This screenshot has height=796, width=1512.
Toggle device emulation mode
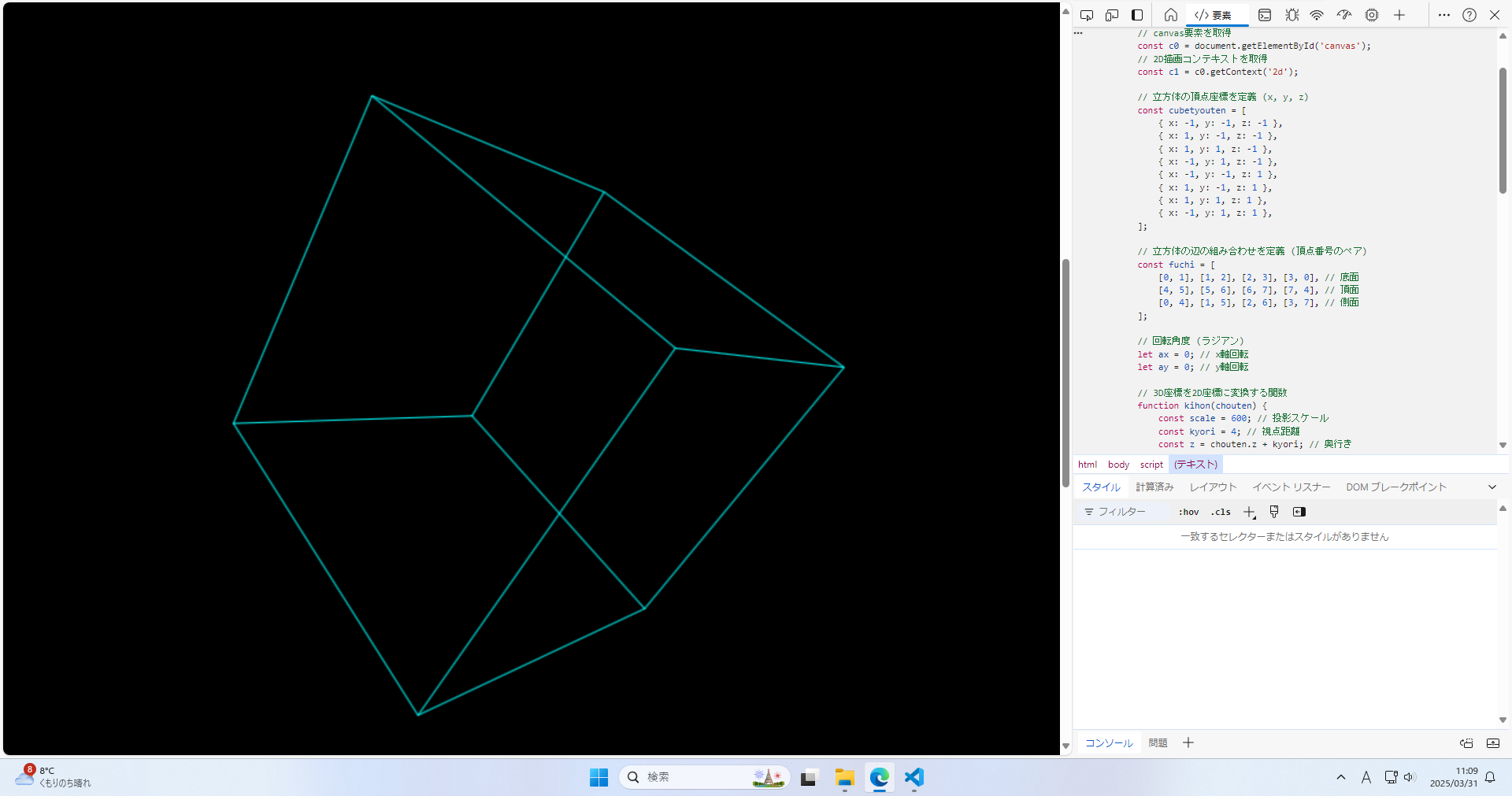(x=1112, y=15)
